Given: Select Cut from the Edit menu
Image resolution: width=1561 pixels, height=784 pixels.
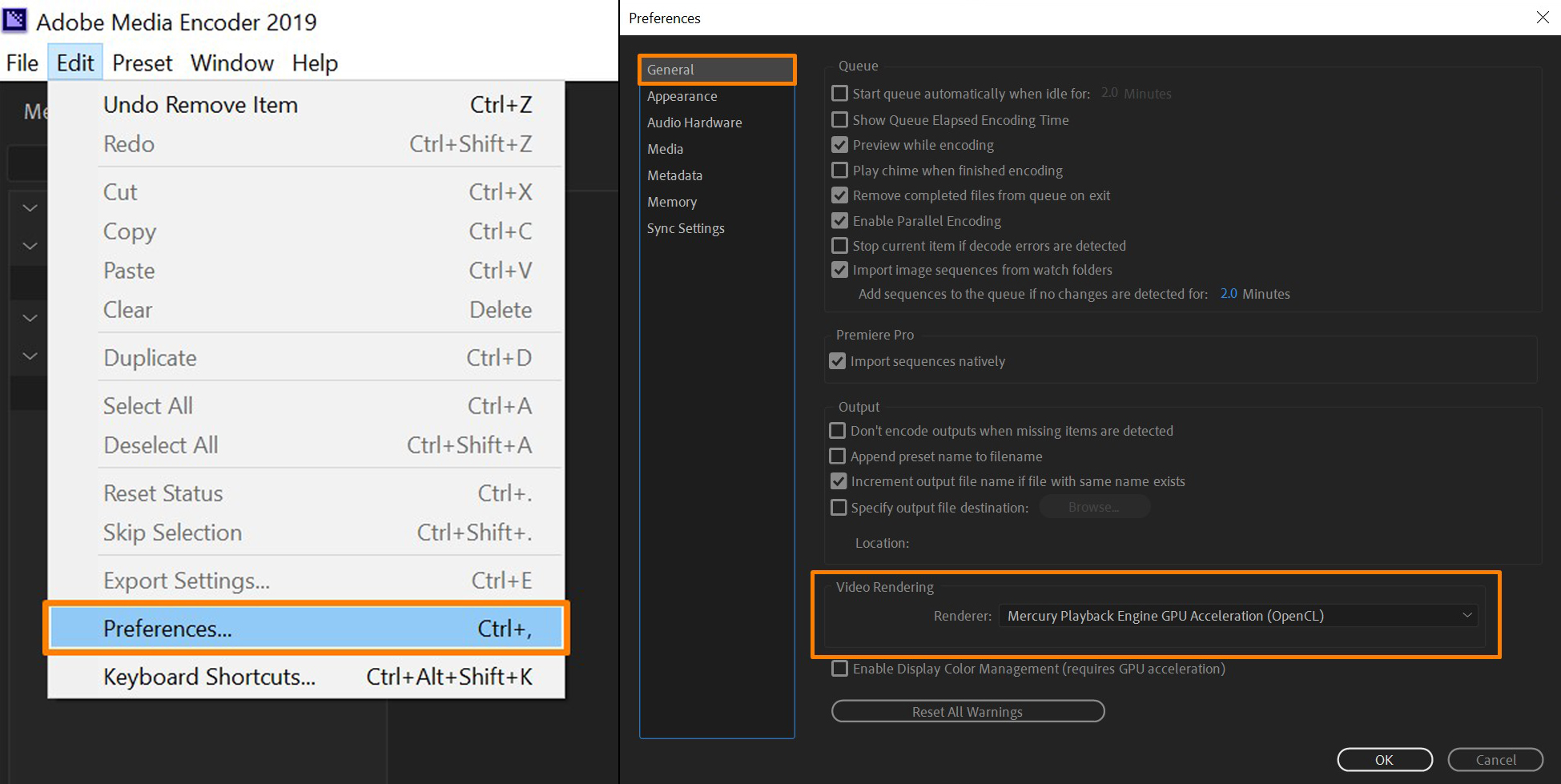Looking at the screenshot, I should pos(306,192).
